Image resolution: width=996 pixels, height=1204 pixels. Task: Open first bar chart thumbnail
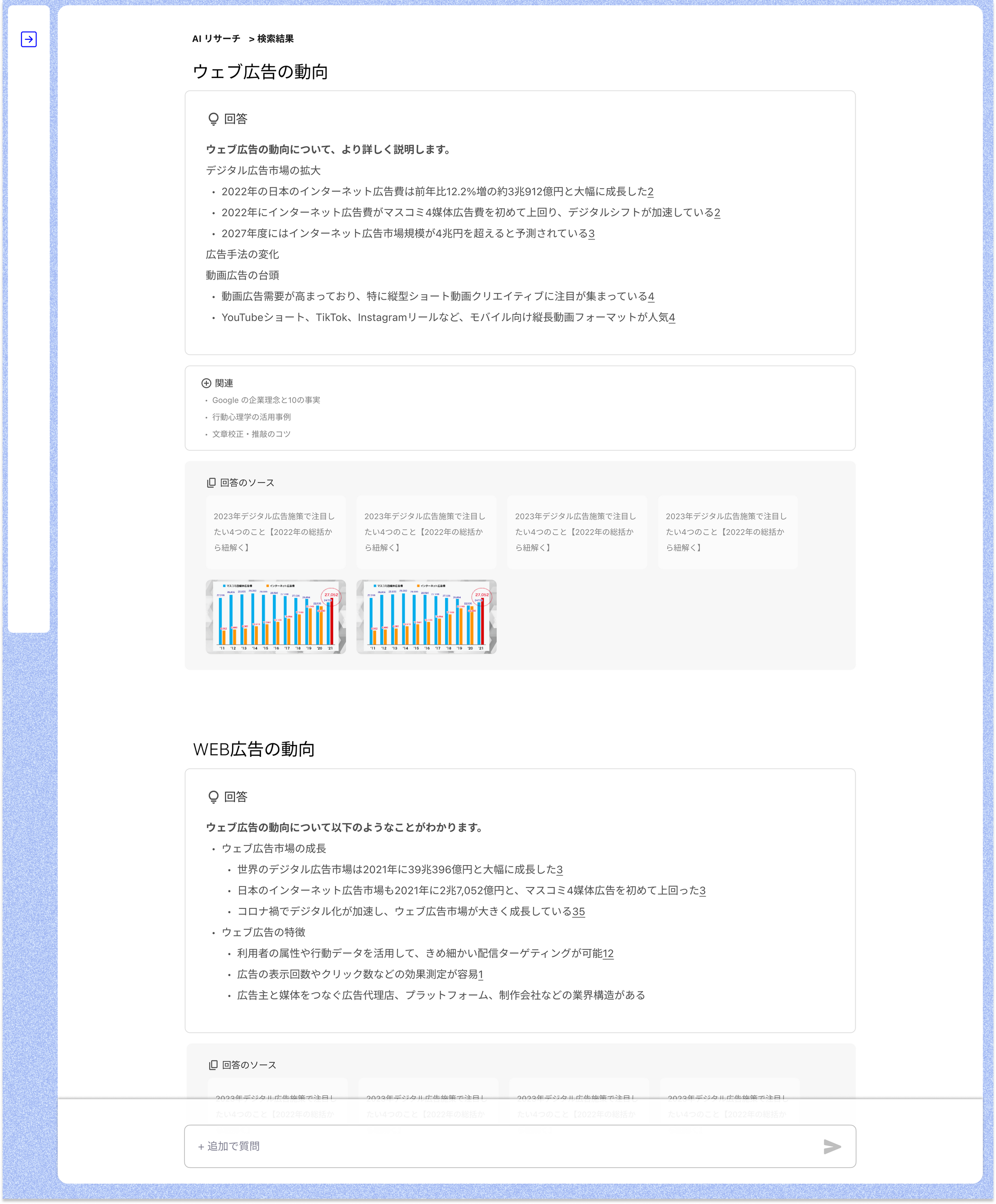[x=275, y=616]
